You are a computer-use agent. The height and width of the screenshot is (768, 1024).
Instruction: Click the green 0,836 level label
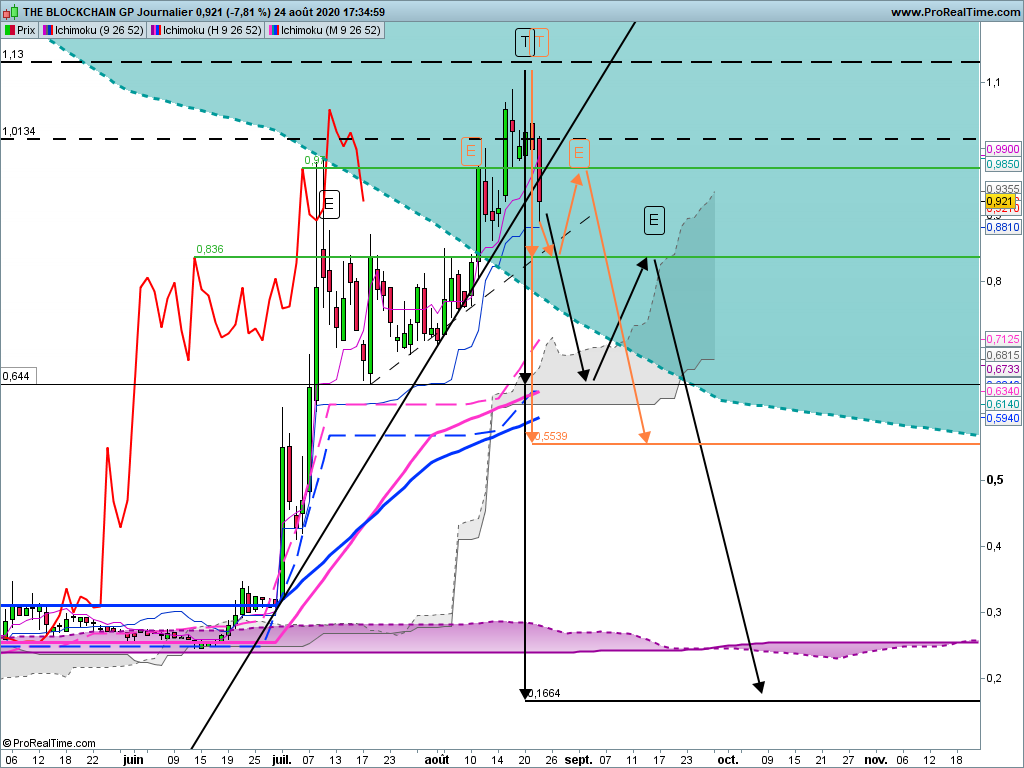pyautogui.click(x=210, y=249)
